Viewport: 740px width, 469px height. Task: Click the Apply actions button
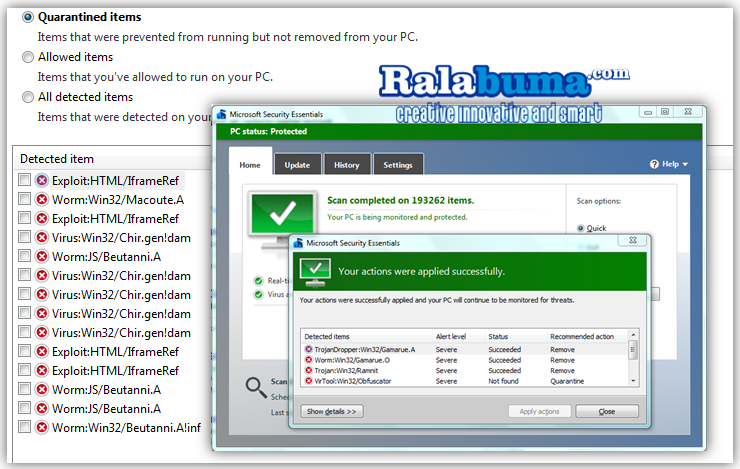click(539, 411)
